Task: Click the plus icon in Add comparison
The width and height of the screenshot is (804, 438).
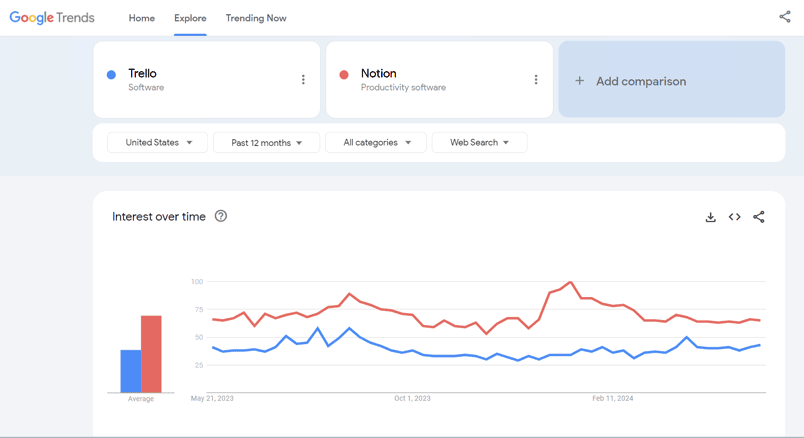Action: pos(579,81)
